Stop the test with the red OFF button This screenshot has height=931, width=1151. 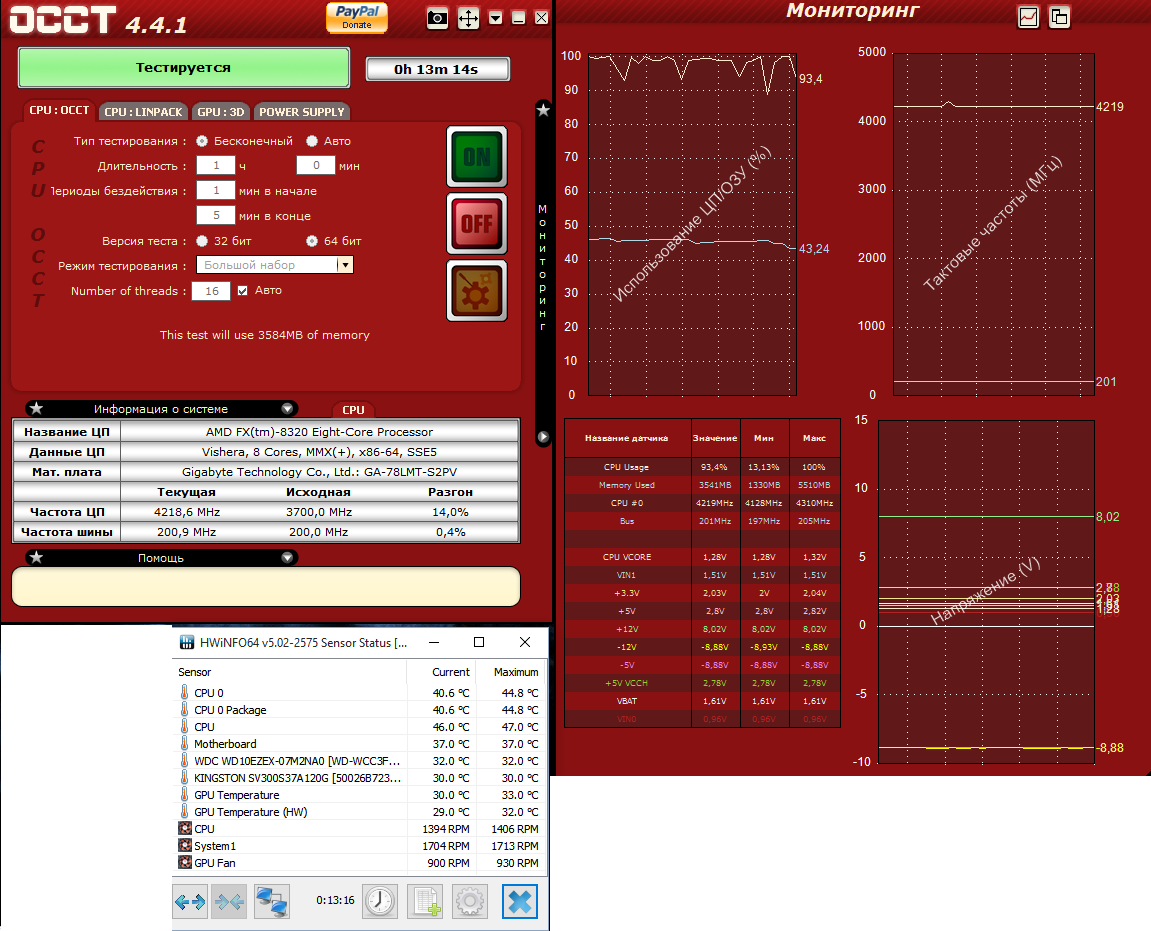click(x=477, y=223)
